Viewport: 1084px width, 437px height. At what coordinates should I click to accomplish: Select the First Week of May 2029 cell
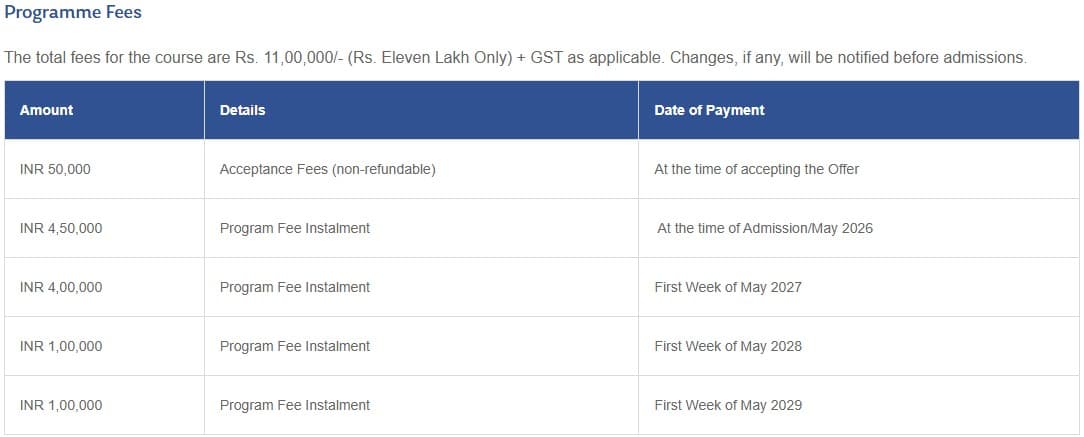[x=727, y=405]
